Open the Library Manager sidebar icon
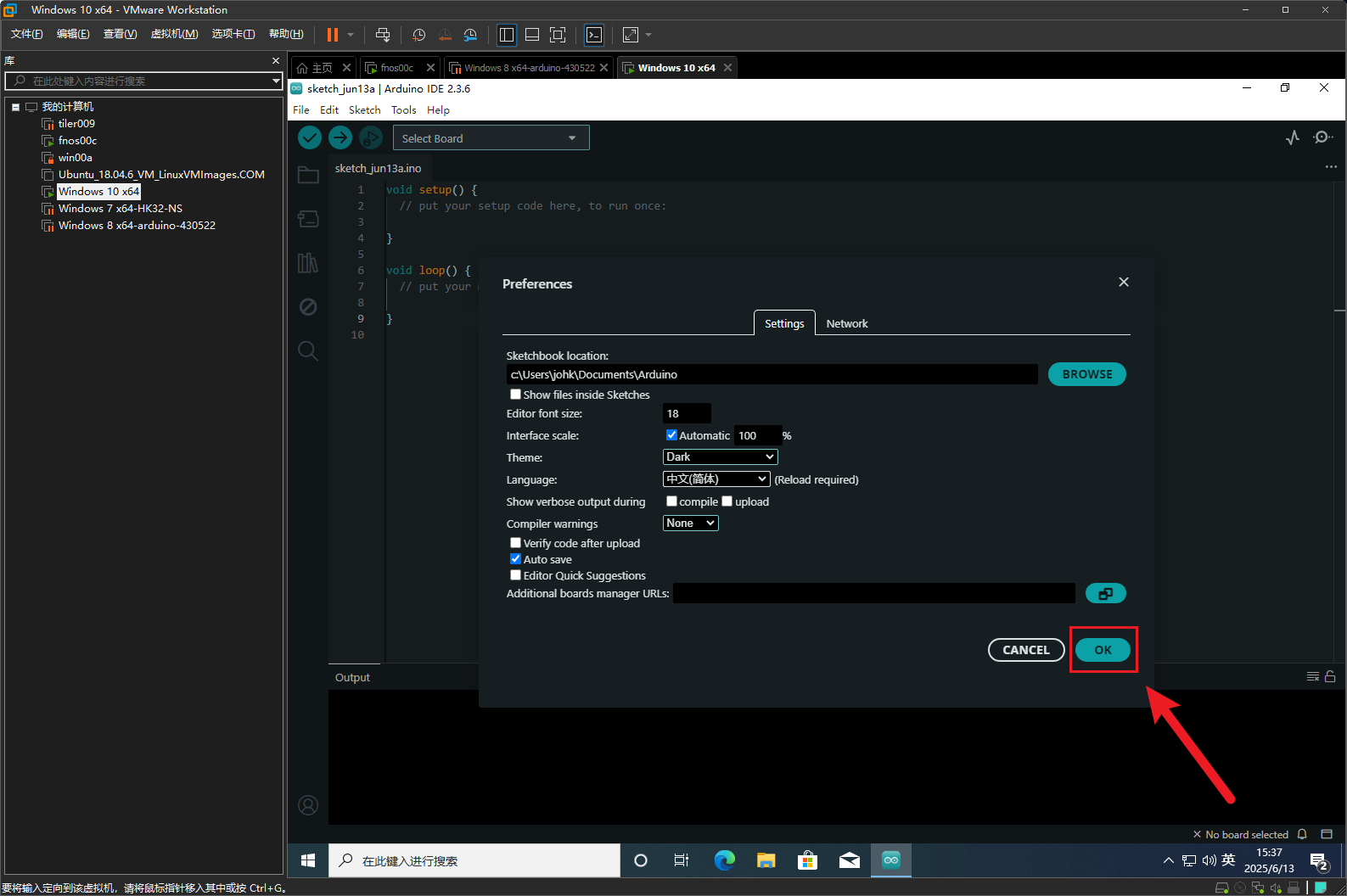Image resolution: width=1347 pixels, height=896 pixels. tap(308, 263)
